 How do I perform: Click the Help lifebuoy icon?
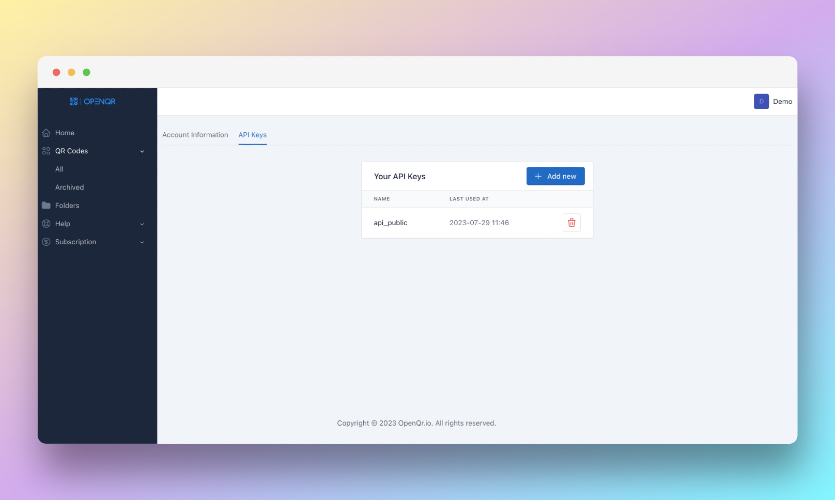[x=46, y=224]
